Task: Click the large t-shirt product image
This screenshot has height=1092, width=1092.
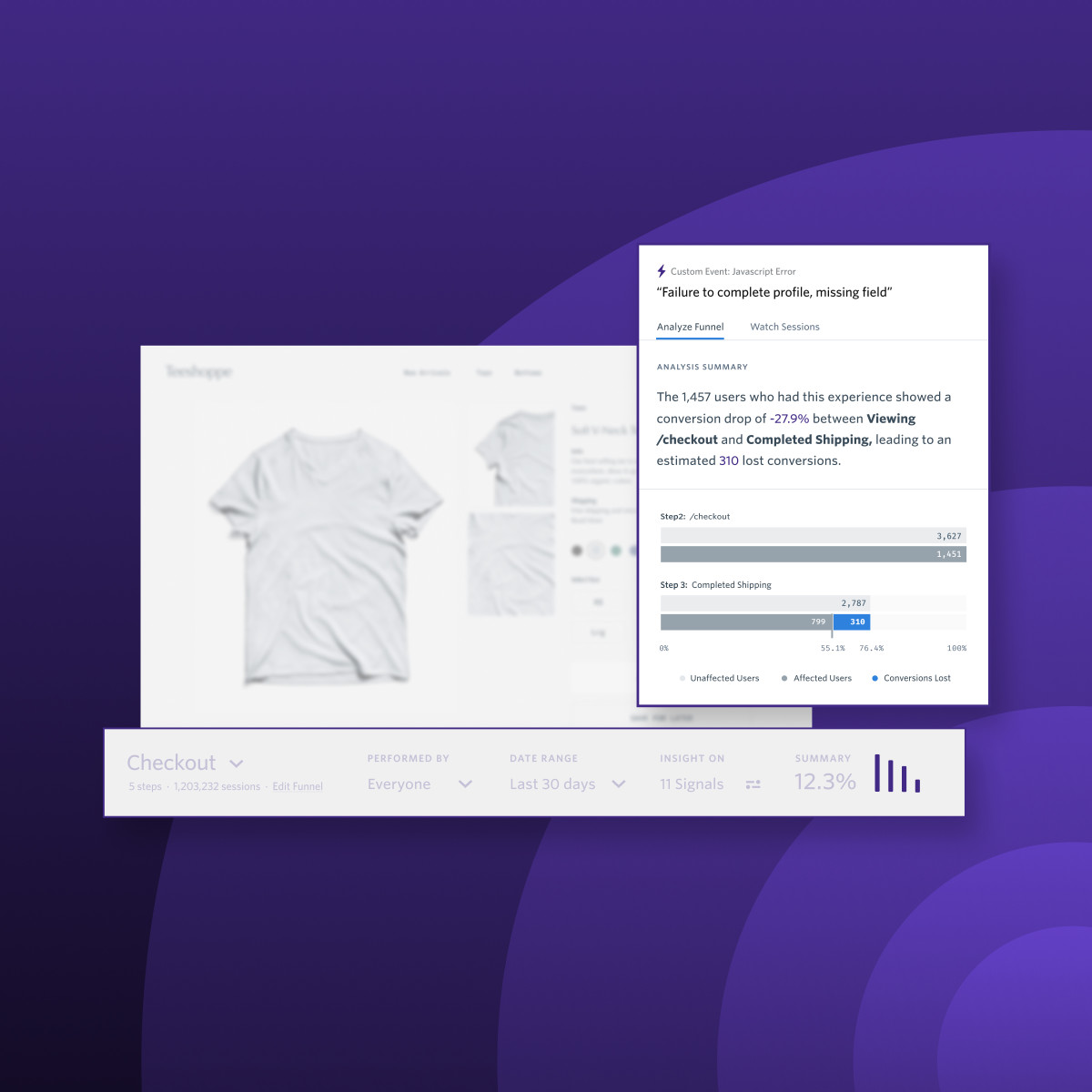Action: point(325,555)
